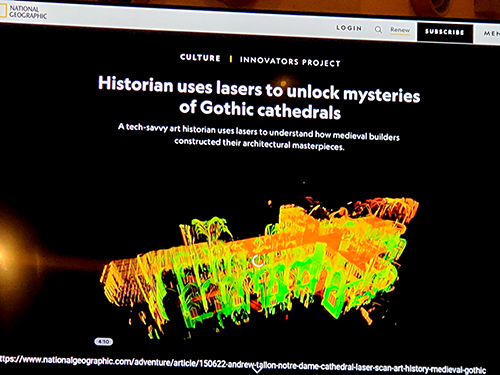
Task: Click the loading spinner on the video
Action: (x=258, y=261)
